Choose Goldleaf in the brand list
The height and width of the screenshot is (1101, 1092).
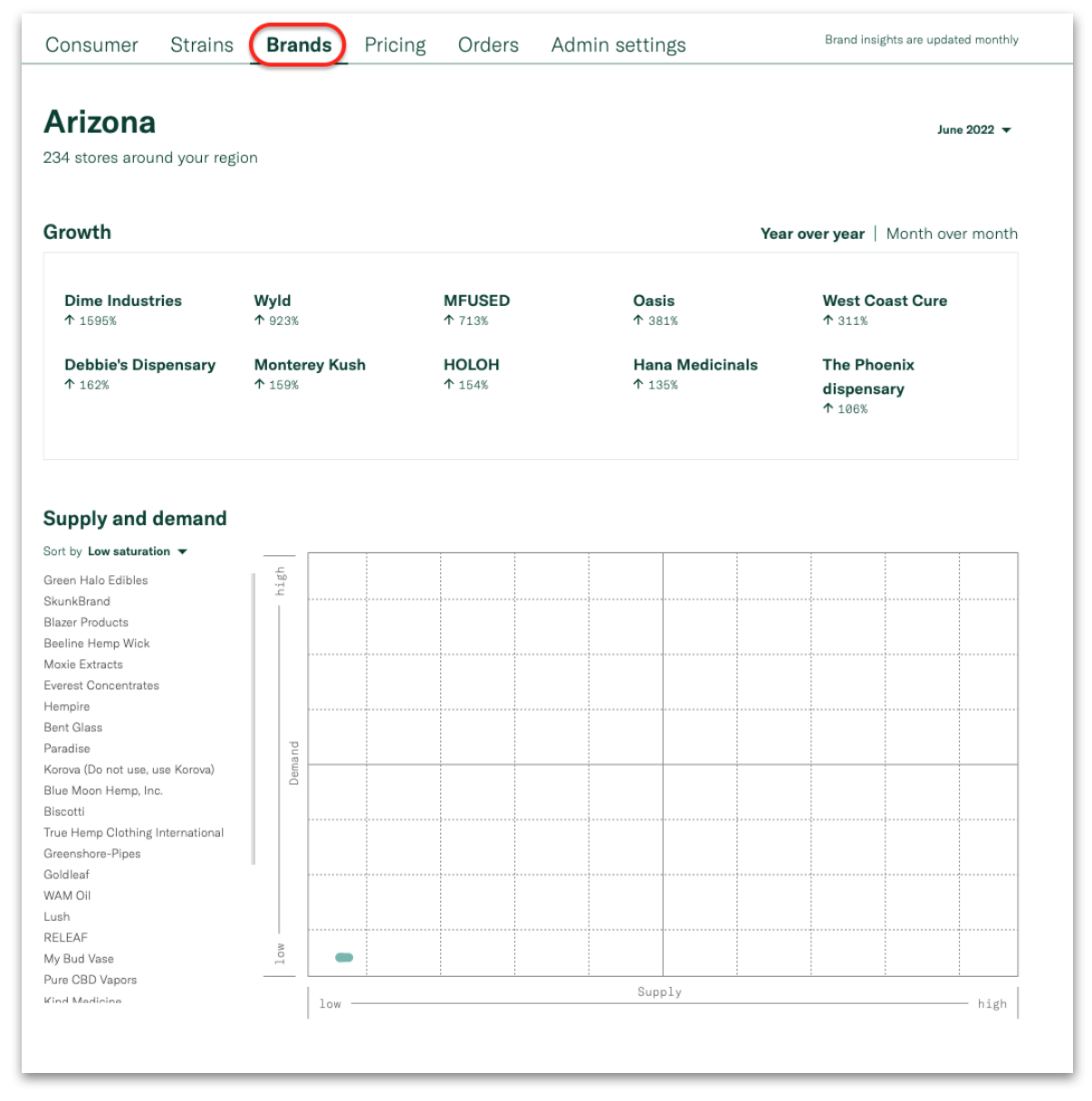[67, 875]
